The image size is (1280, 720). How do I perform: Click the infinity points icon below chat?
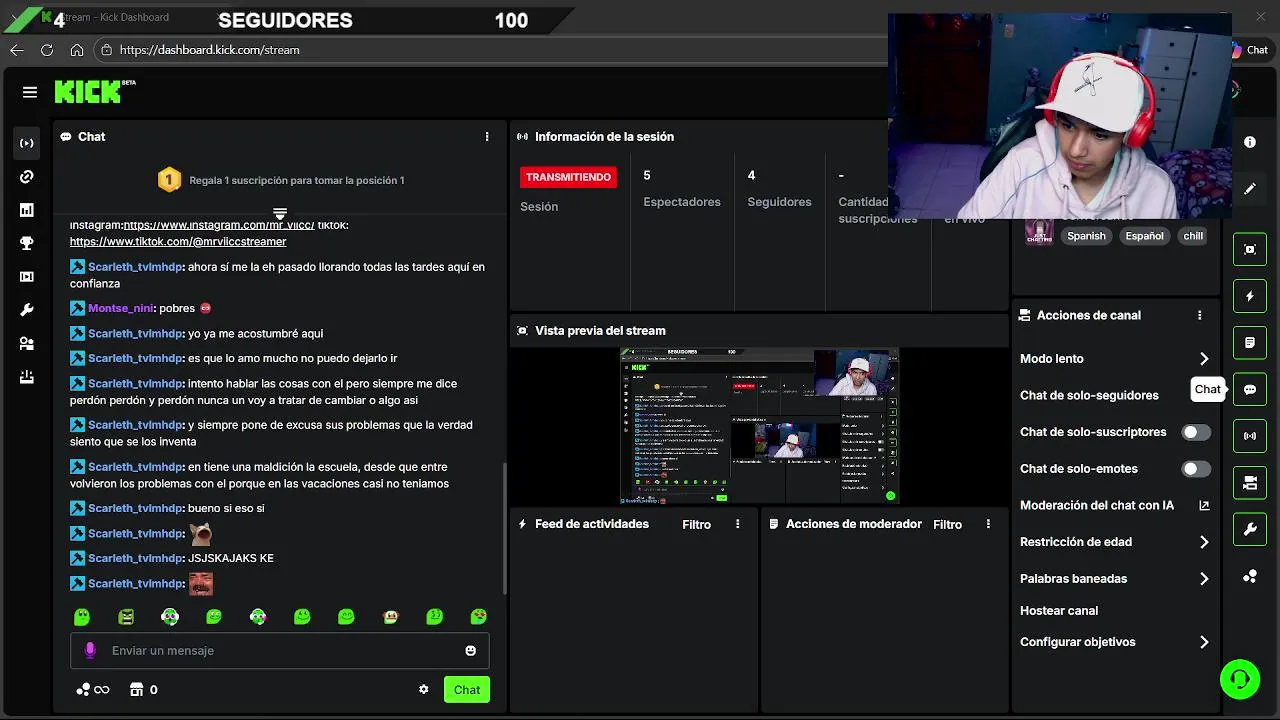[93, 690]
